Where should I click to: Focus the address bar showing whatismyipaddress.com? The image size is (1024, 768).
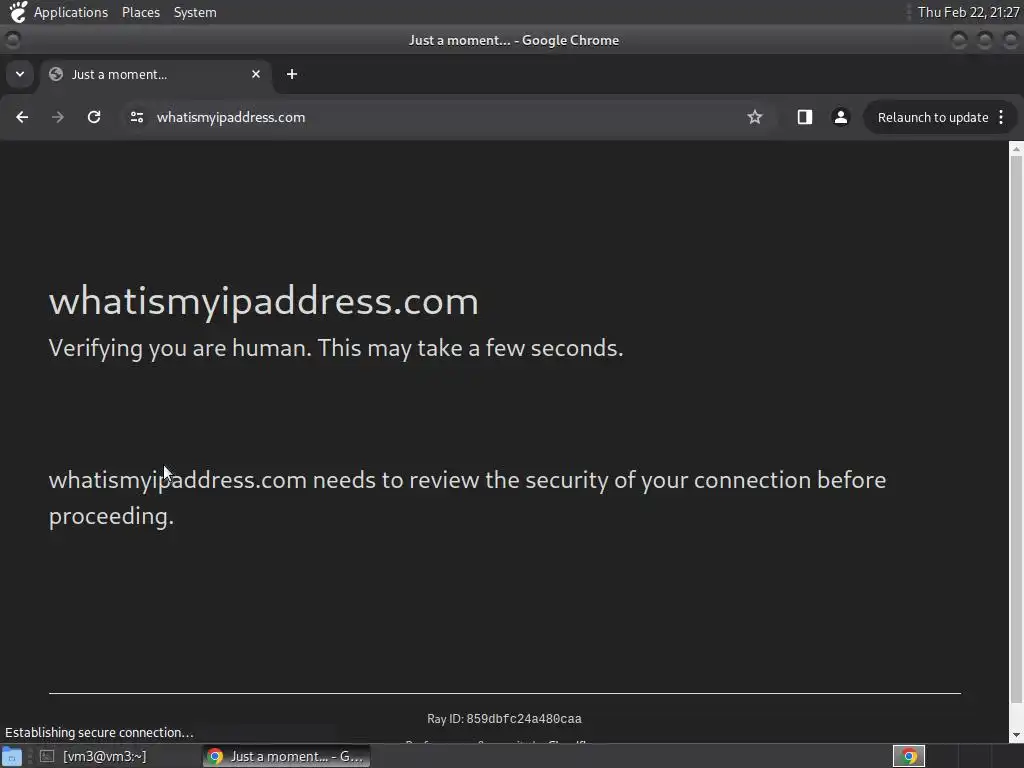431,117
